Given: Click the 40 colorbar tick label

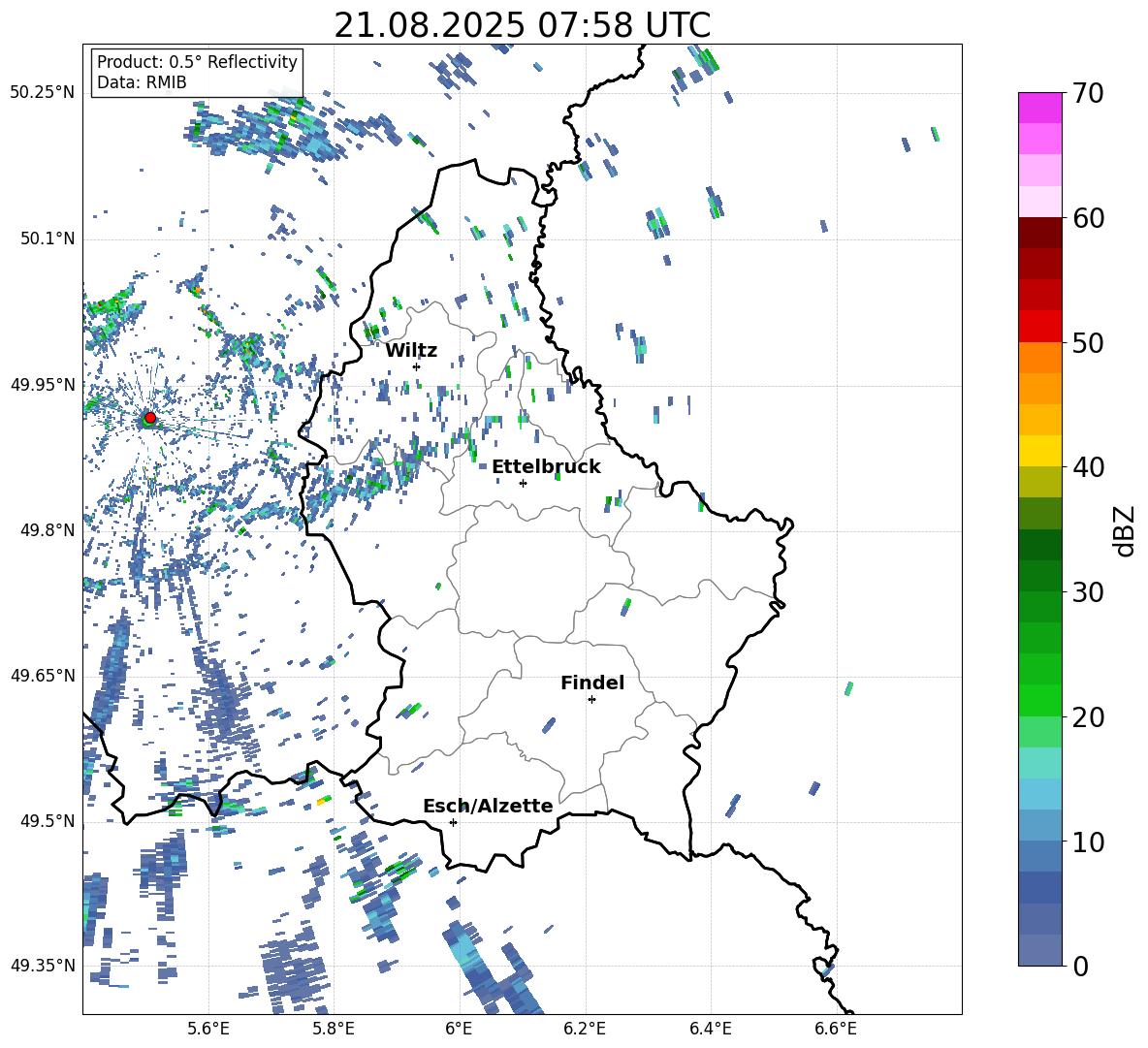Looking at the screenshot, I should click(x=1088, y=467).
